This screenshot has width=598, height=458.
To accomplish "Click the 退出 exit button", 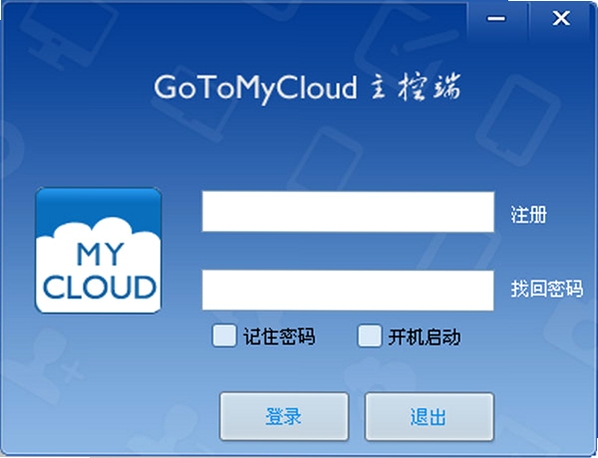I will tap(429, 416).
